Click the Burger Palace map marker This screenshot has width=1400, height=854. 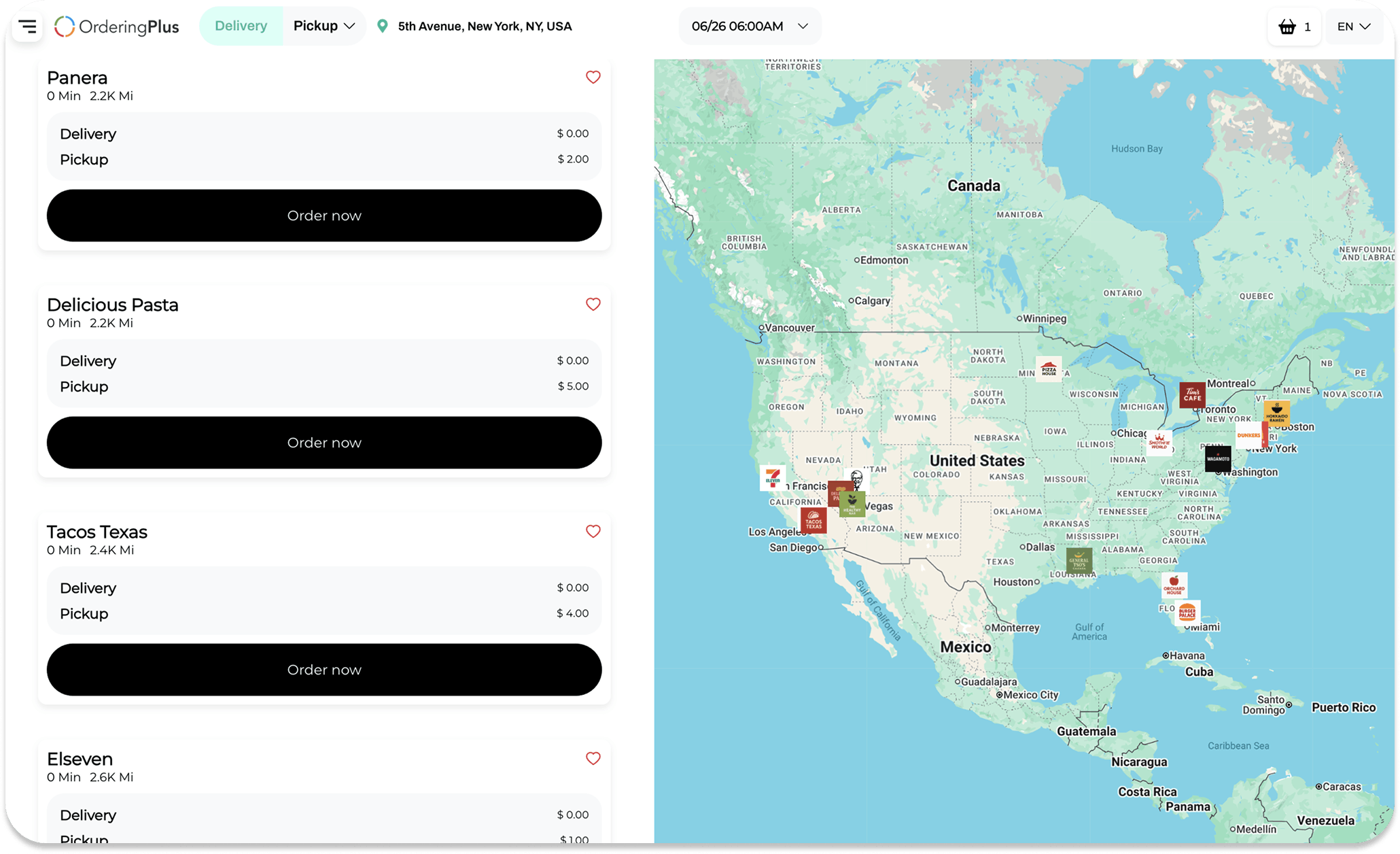pos(1187,613)
